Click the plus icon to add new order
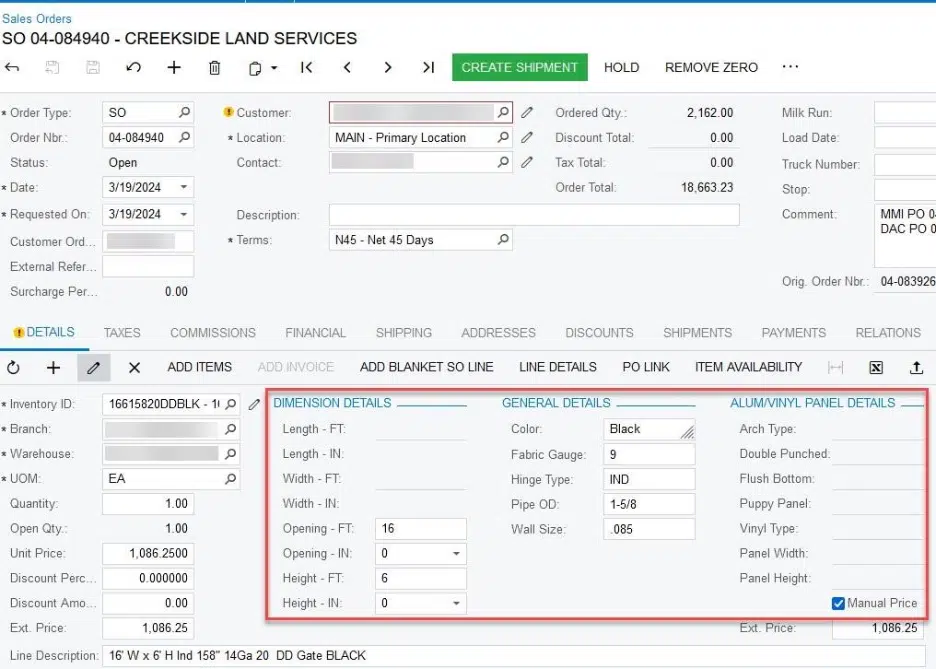This screenshot has width=936, height=669. (x=174, y=68)
